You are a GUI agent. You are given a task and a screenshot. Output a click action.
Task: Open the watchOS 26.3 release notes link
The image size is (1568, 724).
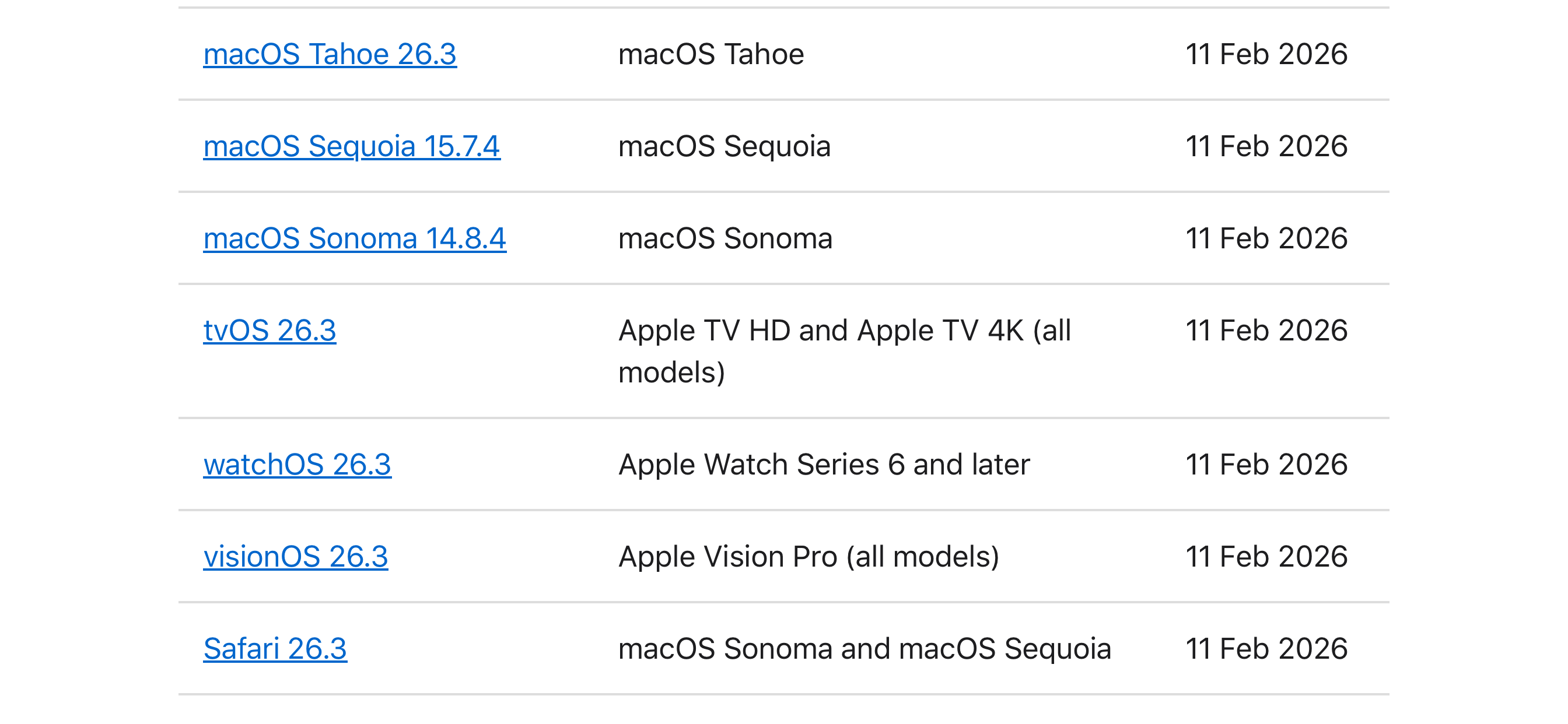(x=297, y=465)
